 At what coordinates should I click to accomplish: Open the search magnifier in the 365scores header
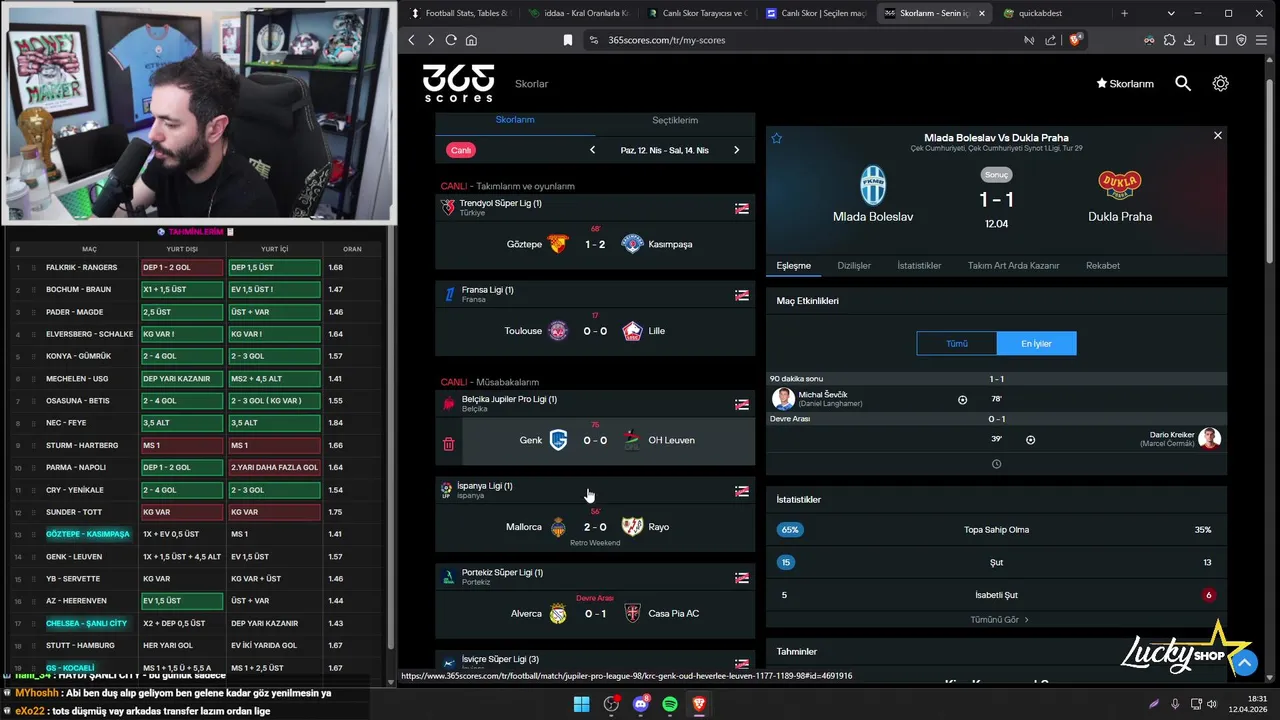pyautogui.click(x=1183, y=84)
